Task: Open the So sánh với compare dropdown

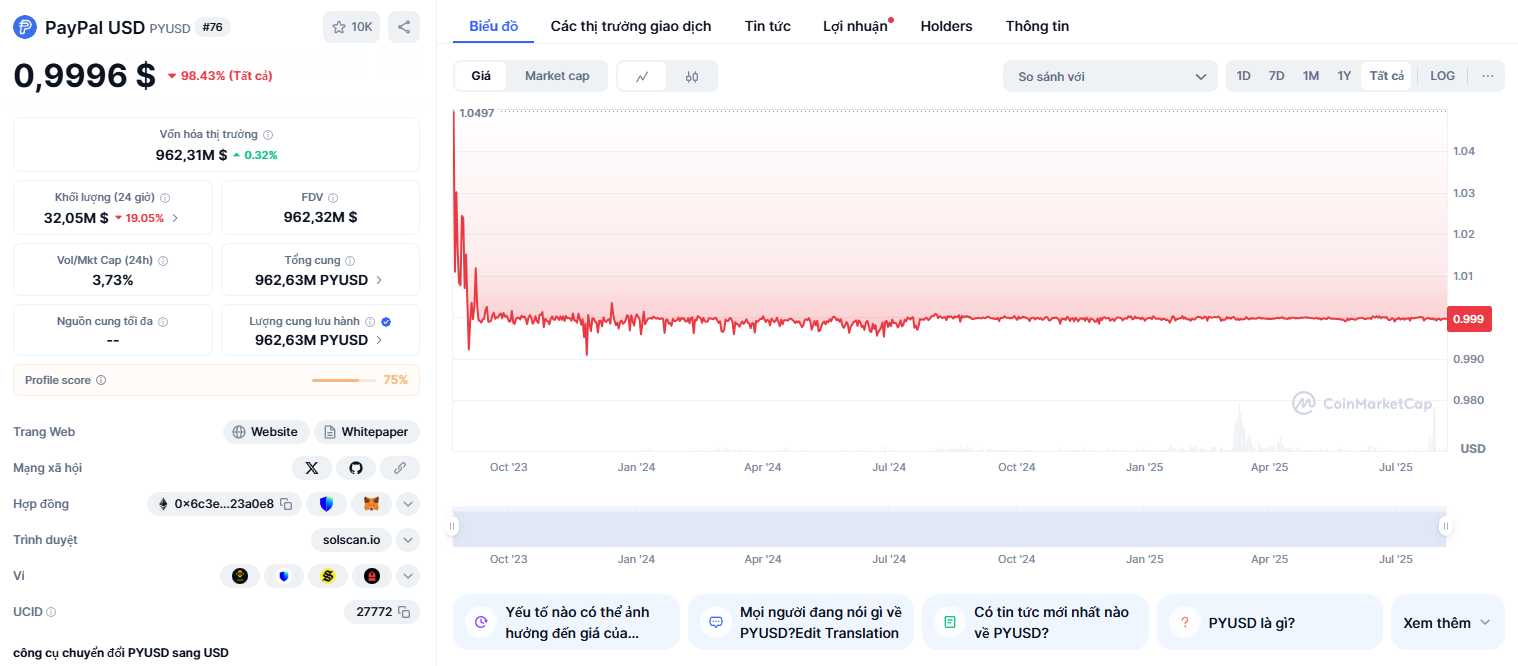Action: 1110,76
